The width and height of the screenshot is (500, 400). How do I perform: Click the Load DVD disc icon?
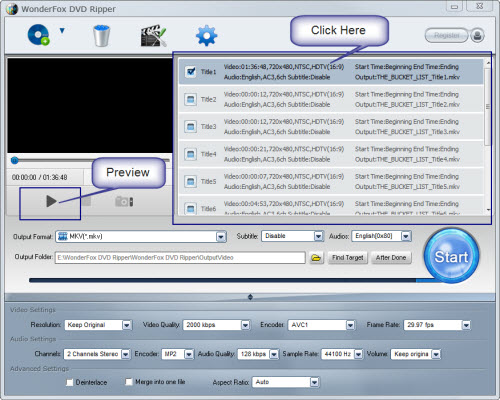[x=38, y=35]
